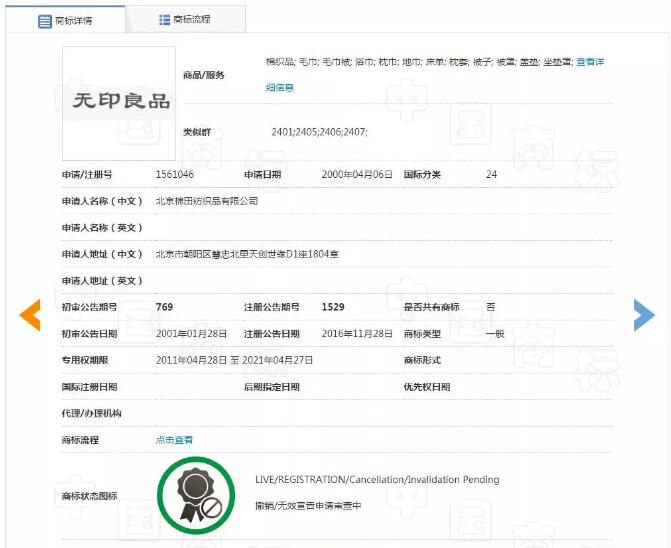Click the 后期指定日期 label

(x=272, y=387)
